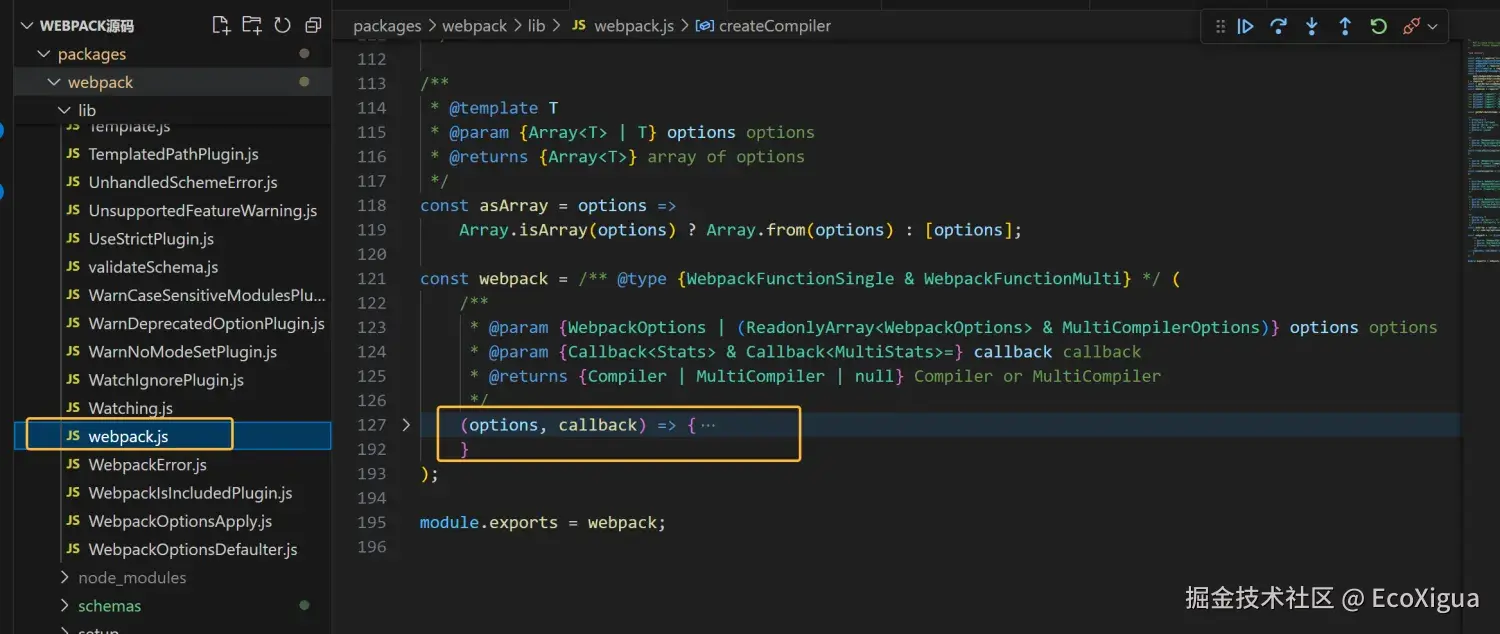Viewport: 1500px width, 634px height.
Task: Click 'const asArray' declaration text
Action: tap(484, 205)
